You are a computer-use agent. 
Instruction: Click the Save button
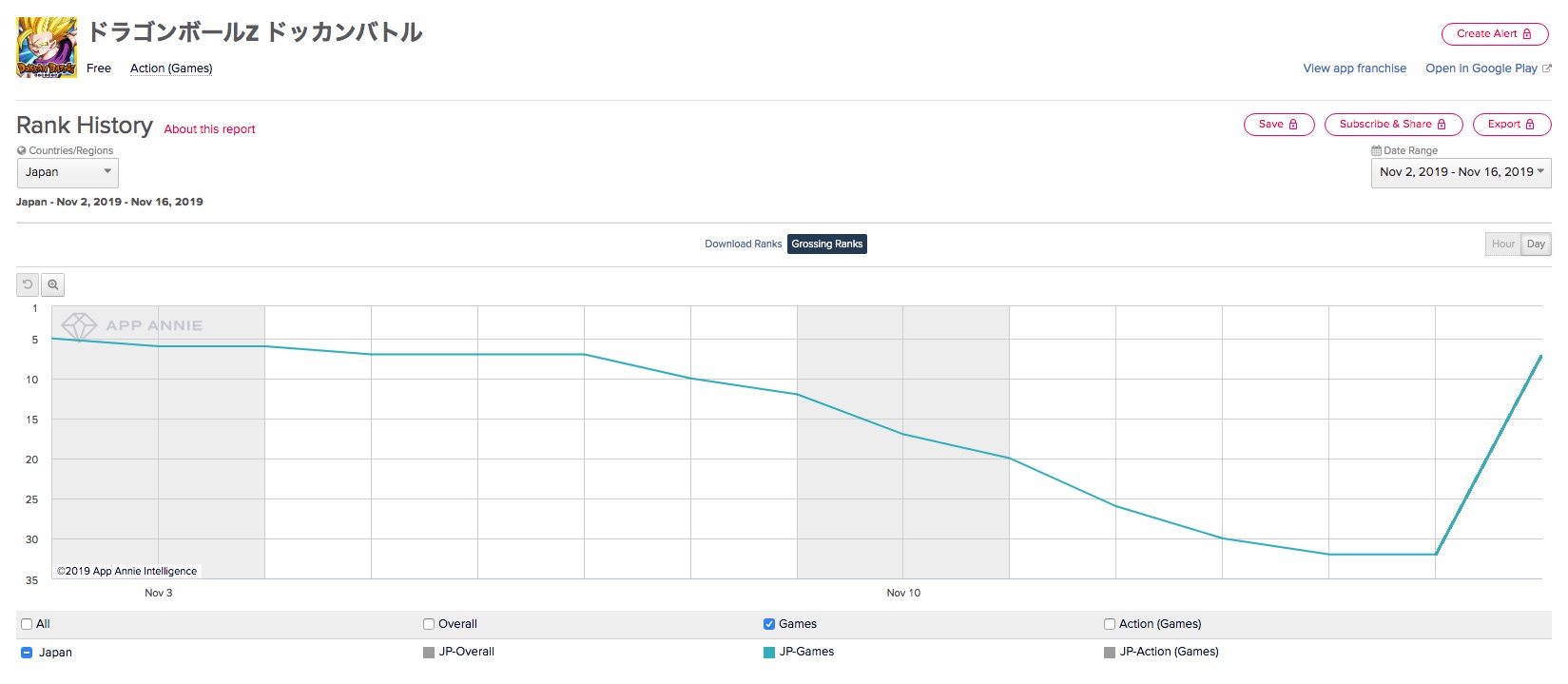(x=1279, y=125)
